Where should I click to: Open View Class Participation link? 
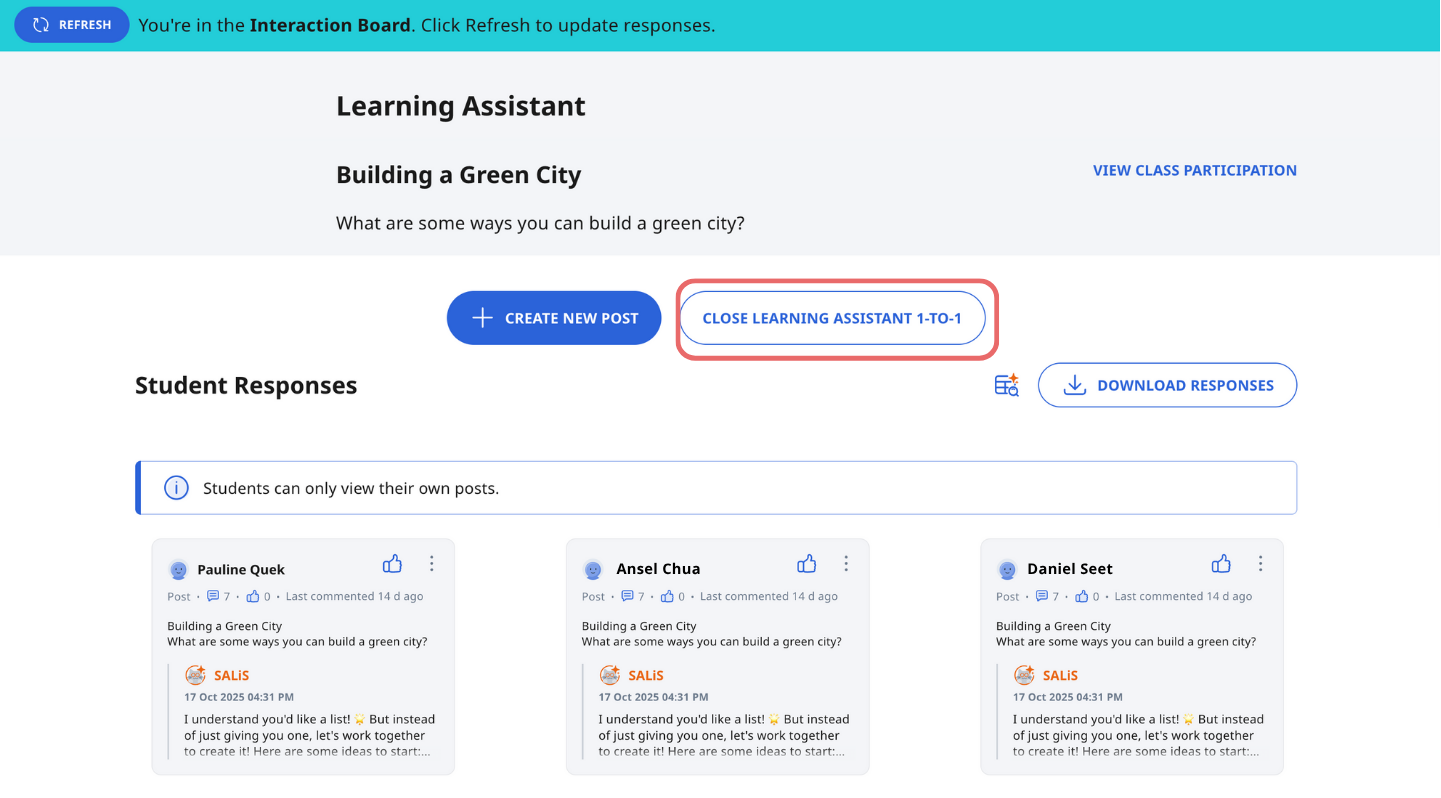click(1194, 170)
